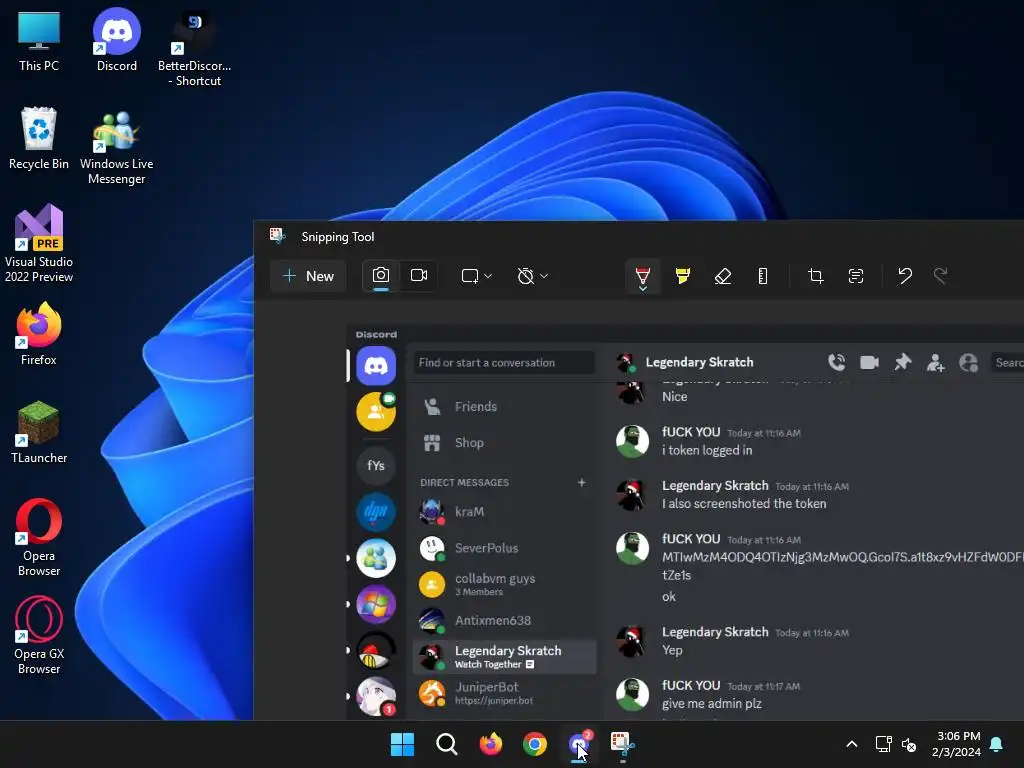The image size is (1024, 768).
Task: Select the yellow Highlighter tool
Action: tap(682, 276)
